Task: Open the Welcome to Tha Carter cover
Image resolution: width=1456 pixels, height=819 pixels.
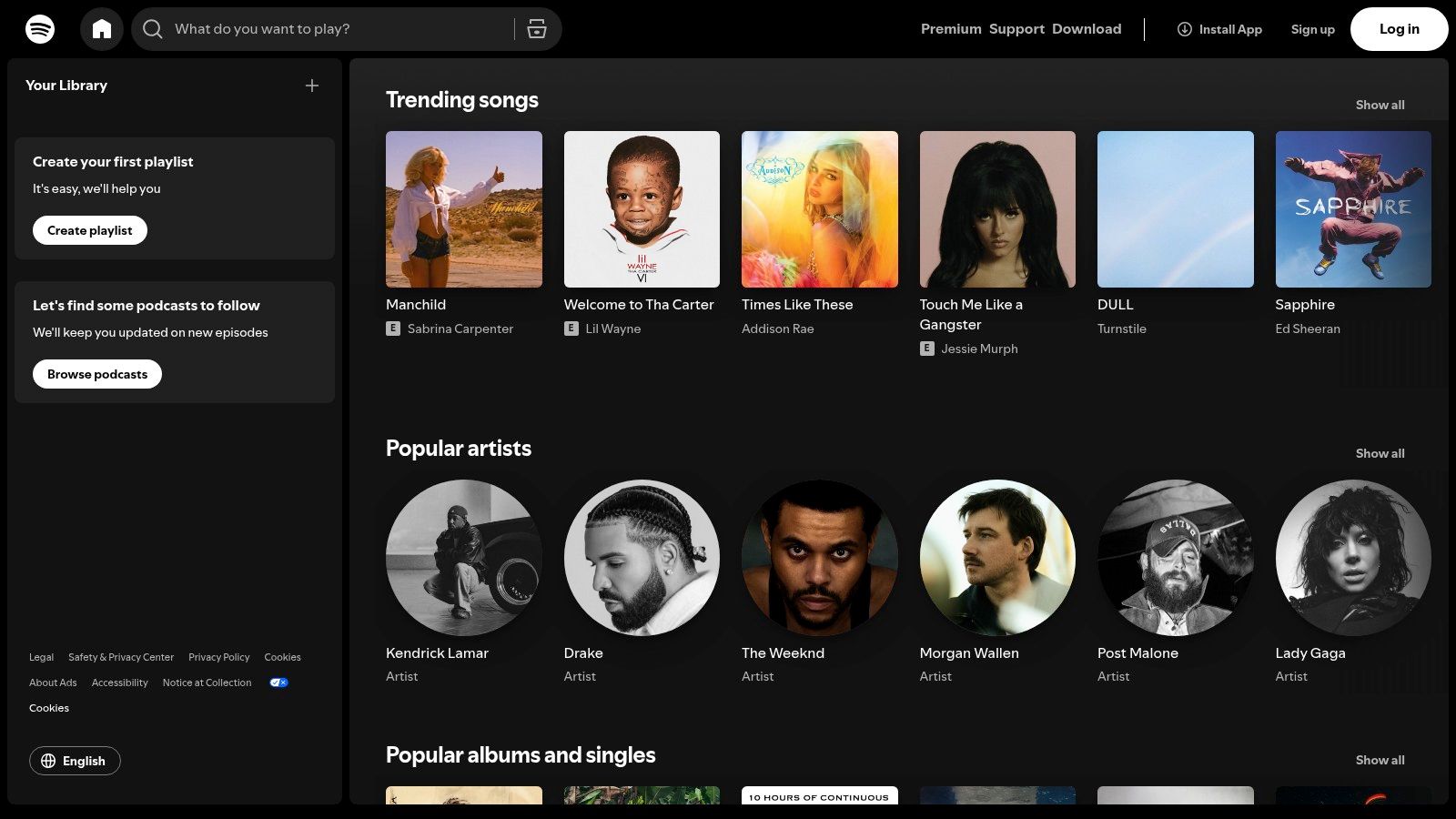Action: 642,209
